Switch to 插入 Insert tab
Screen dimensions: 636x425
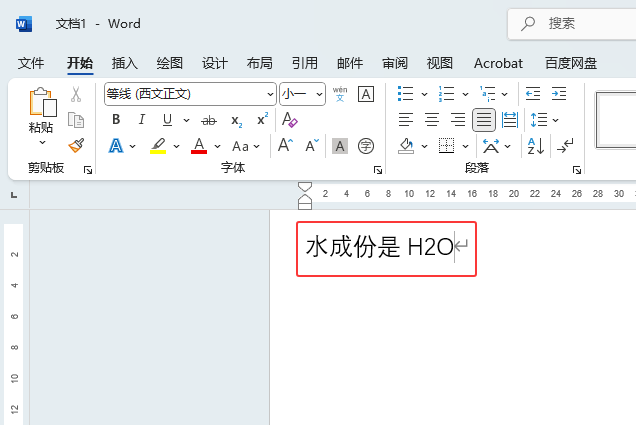[125, 63]
